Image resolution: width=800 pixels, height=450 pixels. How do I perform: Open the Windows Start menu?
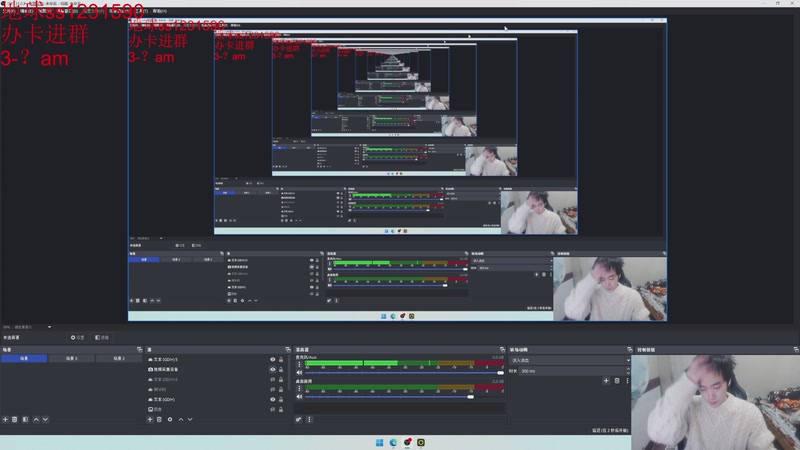380,442
